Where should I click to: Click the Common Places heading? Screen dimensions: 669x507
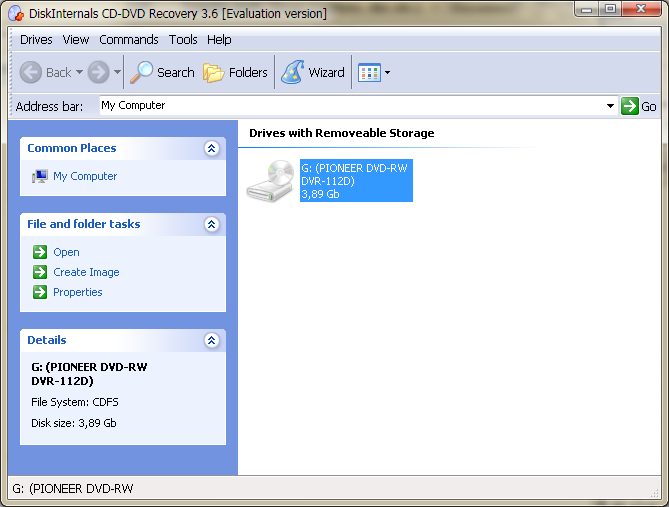click(72, 148)
